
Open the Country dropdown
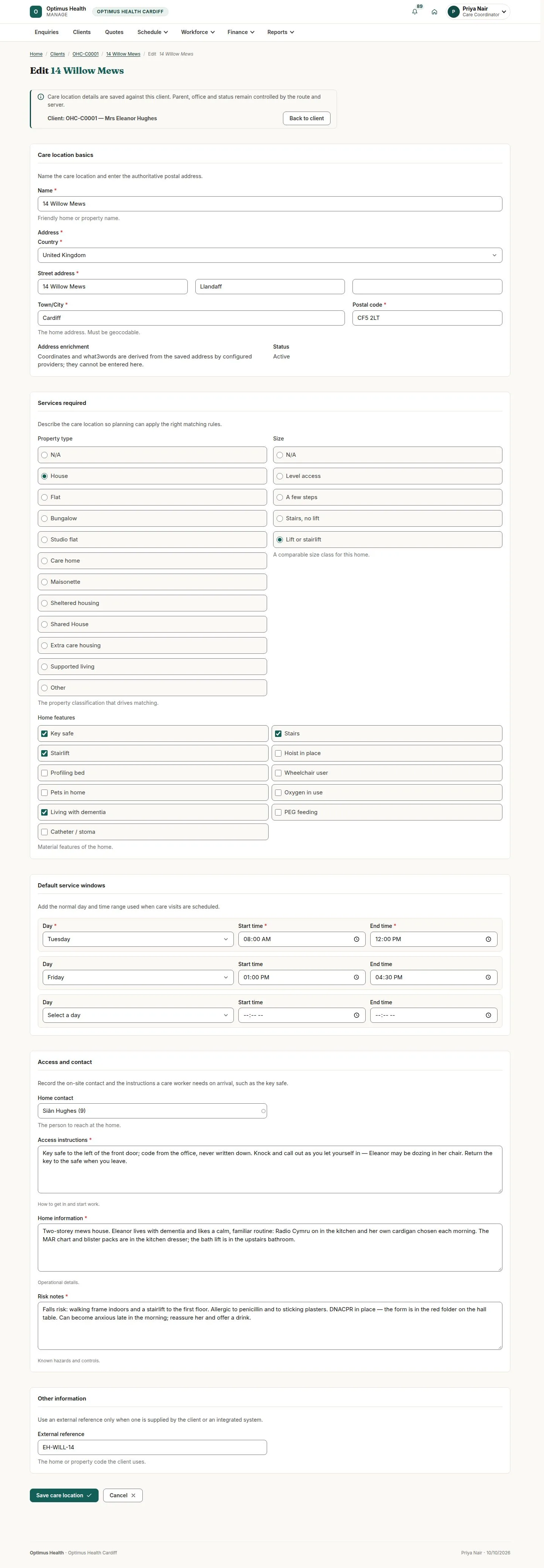270,255
